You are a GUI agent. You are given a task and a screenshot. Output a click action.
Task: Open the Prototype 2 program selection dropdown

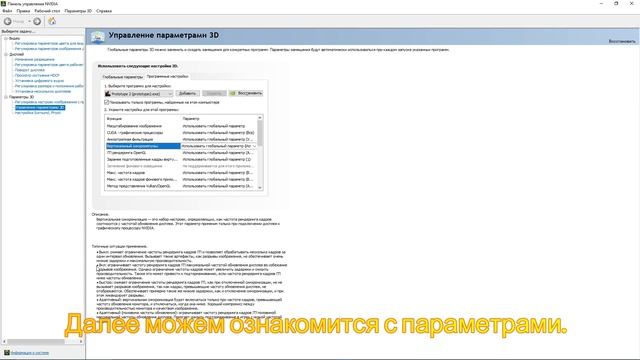(x=139, y=93)
